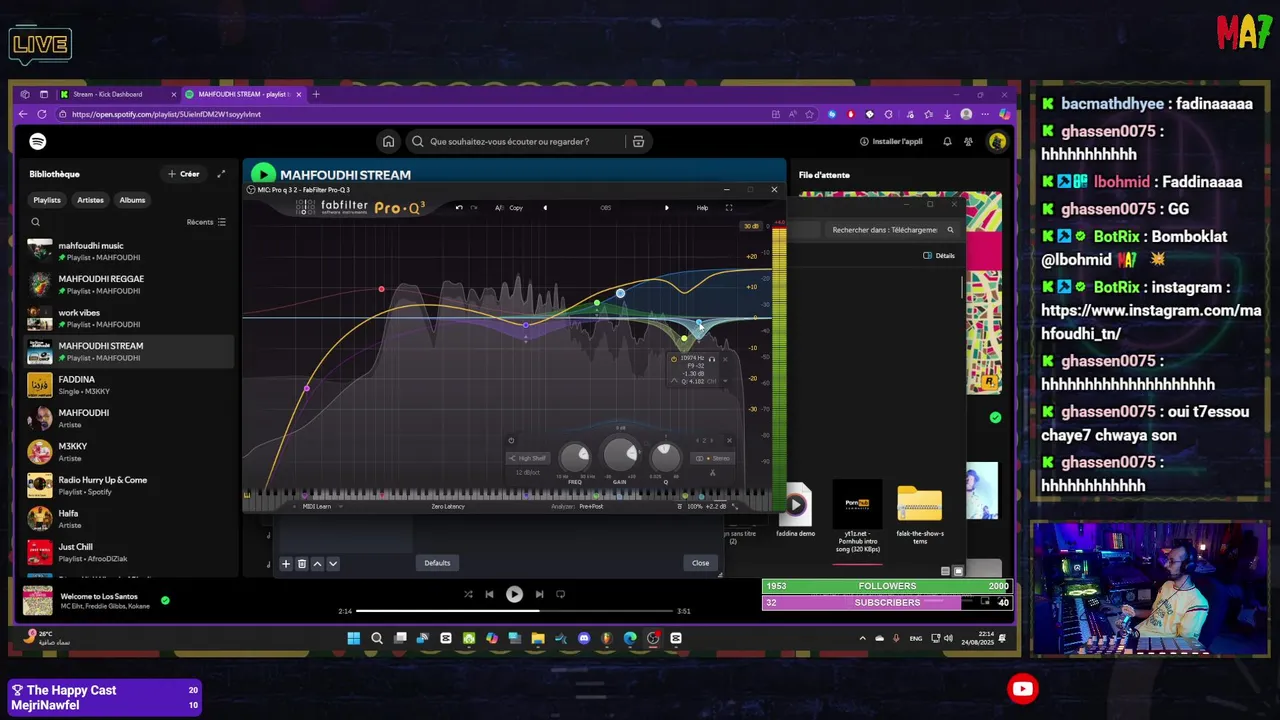
Task: Click the Spotify search field
Action: pyautogui.click(x=515, y=141)
